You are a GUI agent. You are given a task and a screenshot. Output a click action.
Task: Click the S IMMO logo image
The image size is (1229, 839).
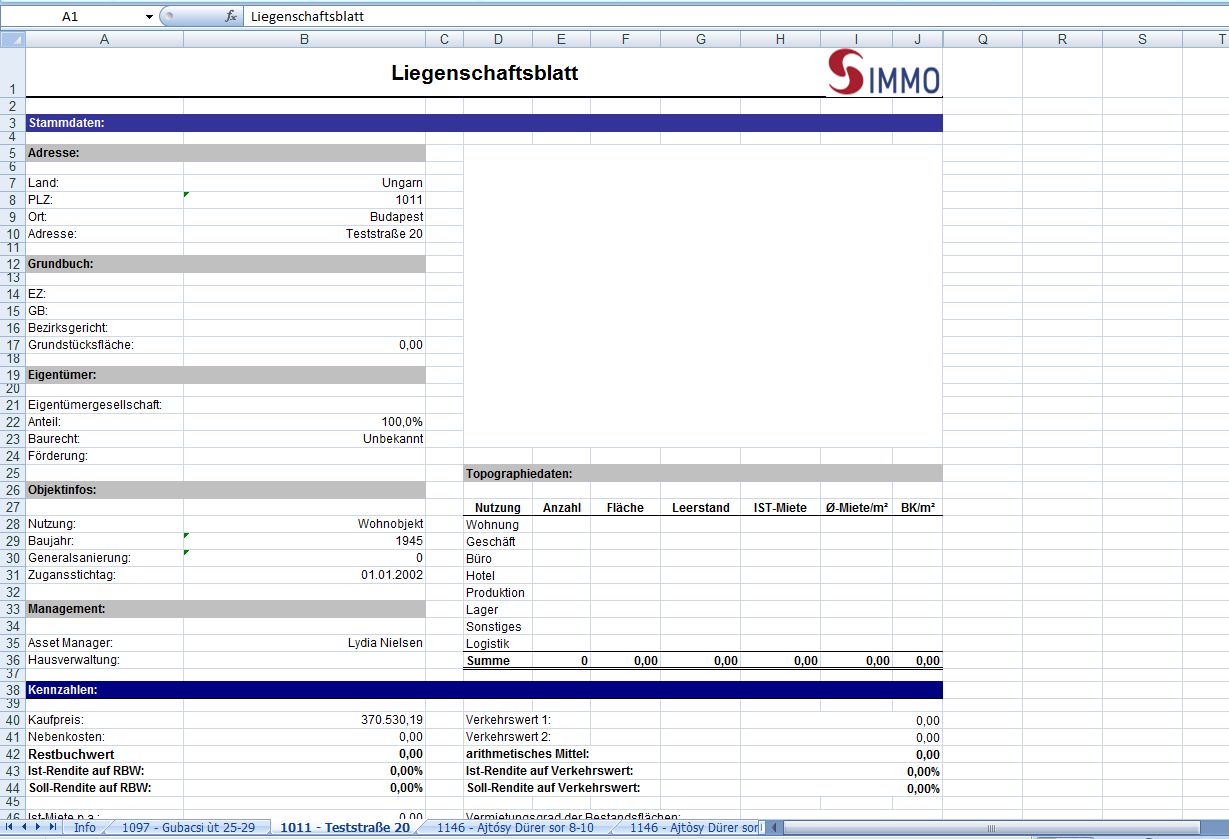pos(884,73)
